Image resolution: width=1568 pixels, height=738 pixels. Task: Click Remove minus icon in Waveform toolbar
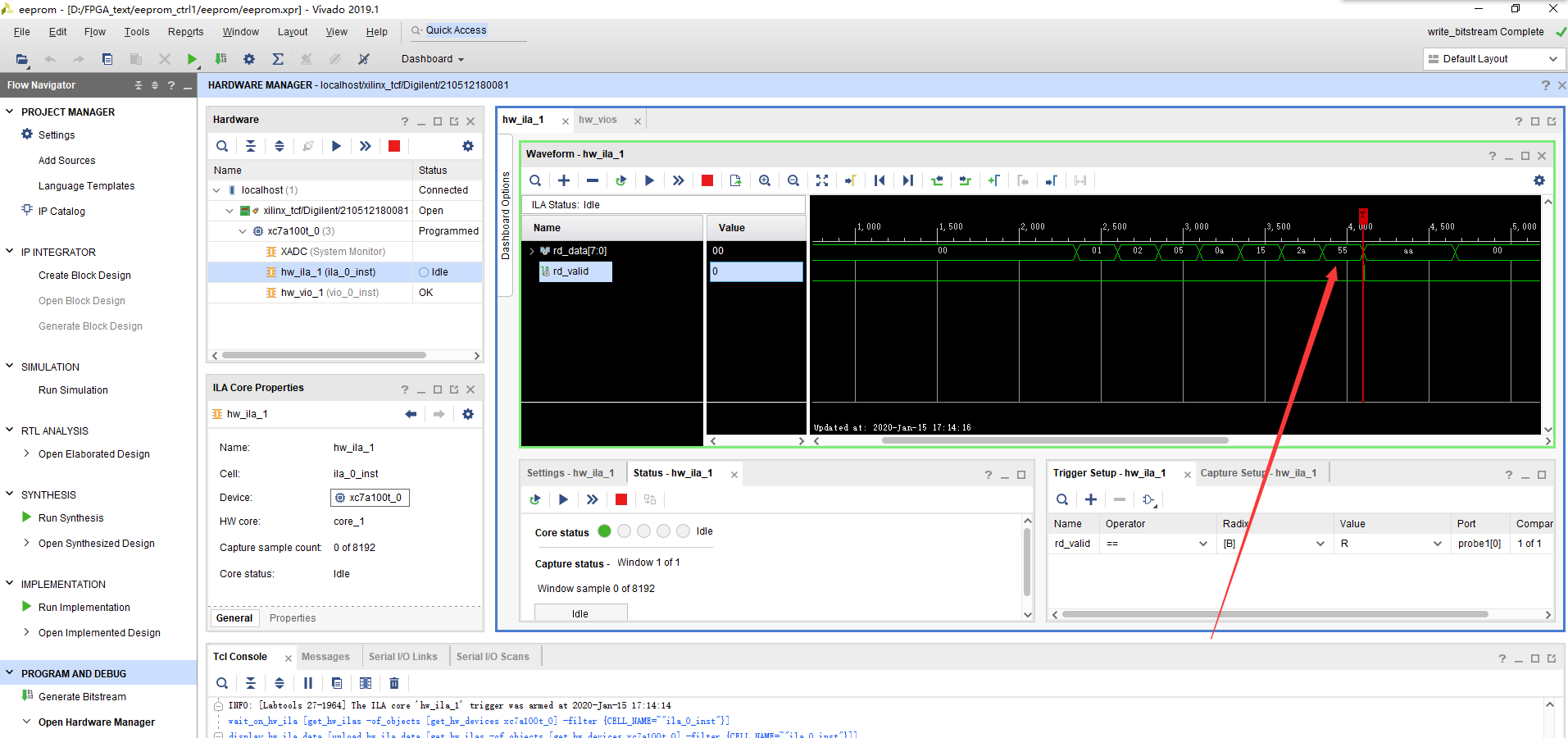pyautogui.click(x=593, y=180)
